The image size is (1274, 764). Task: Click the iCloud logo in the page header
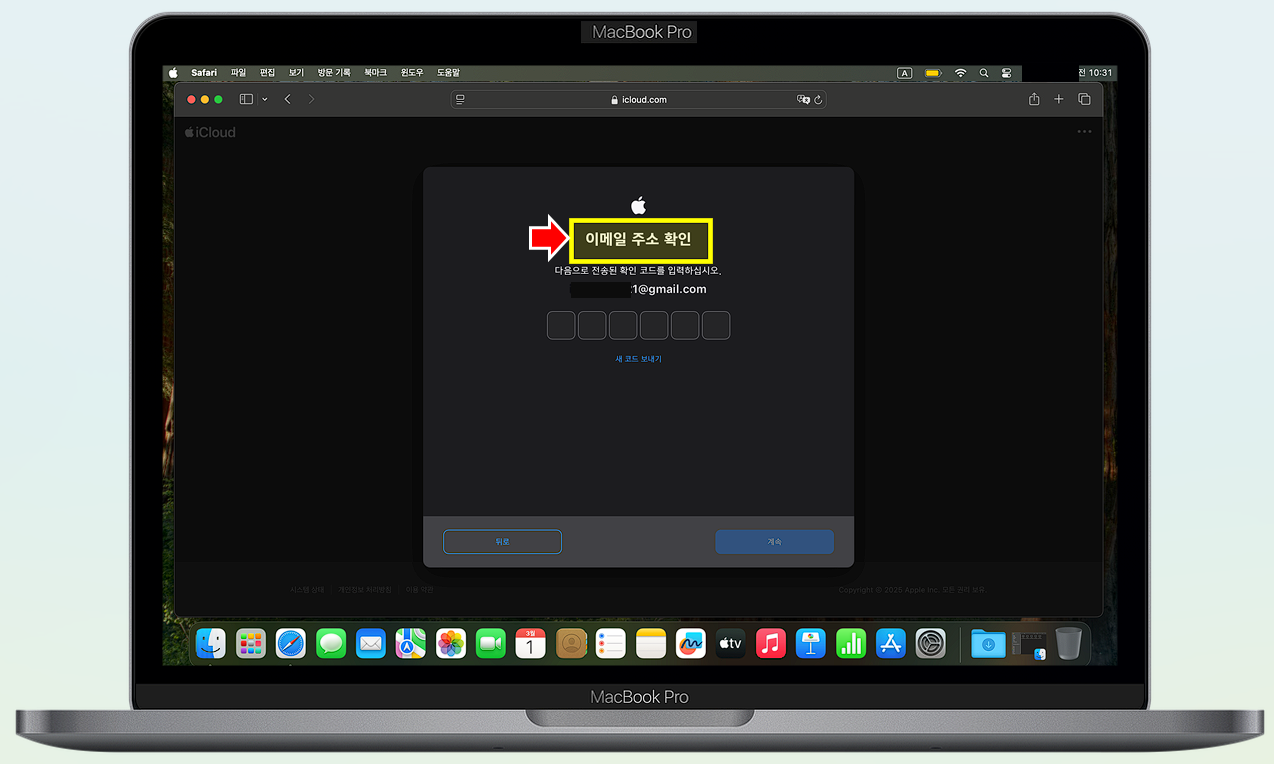pos(210,132)
